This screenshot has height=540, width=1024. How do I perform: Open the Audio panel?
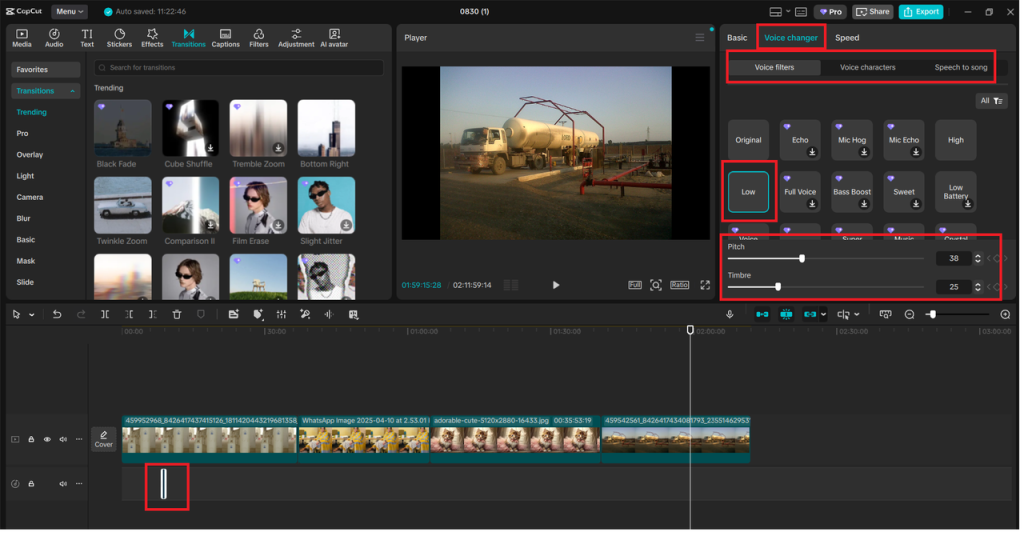tap(54, 38)
